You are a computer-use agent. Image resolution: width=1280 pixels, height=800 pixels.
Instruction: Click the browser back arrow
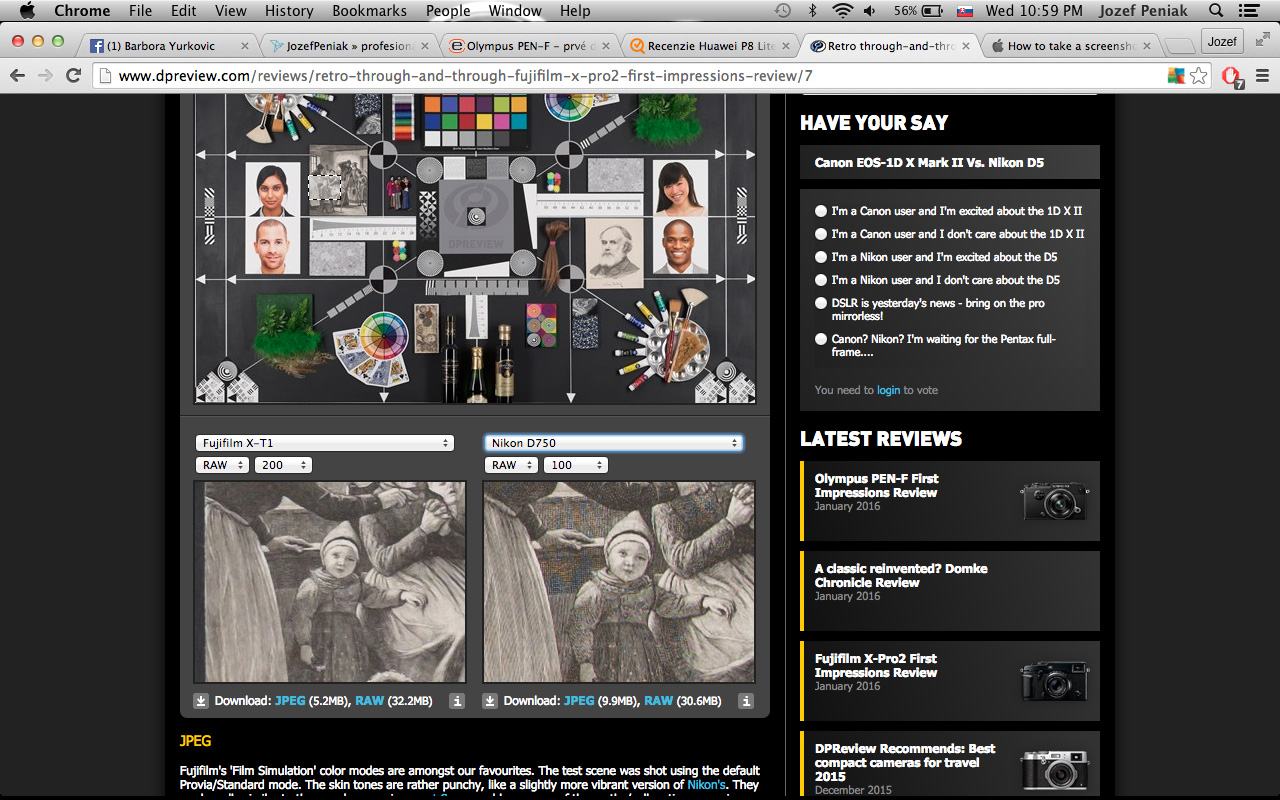pyautogui.click(x=17, y=76)
